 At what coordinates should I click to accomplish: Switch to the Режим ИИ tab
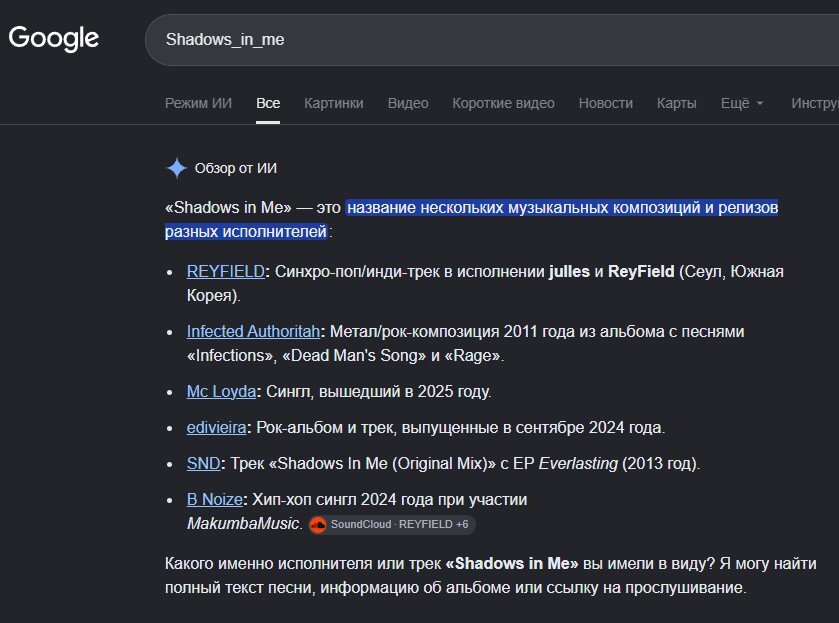199,103
